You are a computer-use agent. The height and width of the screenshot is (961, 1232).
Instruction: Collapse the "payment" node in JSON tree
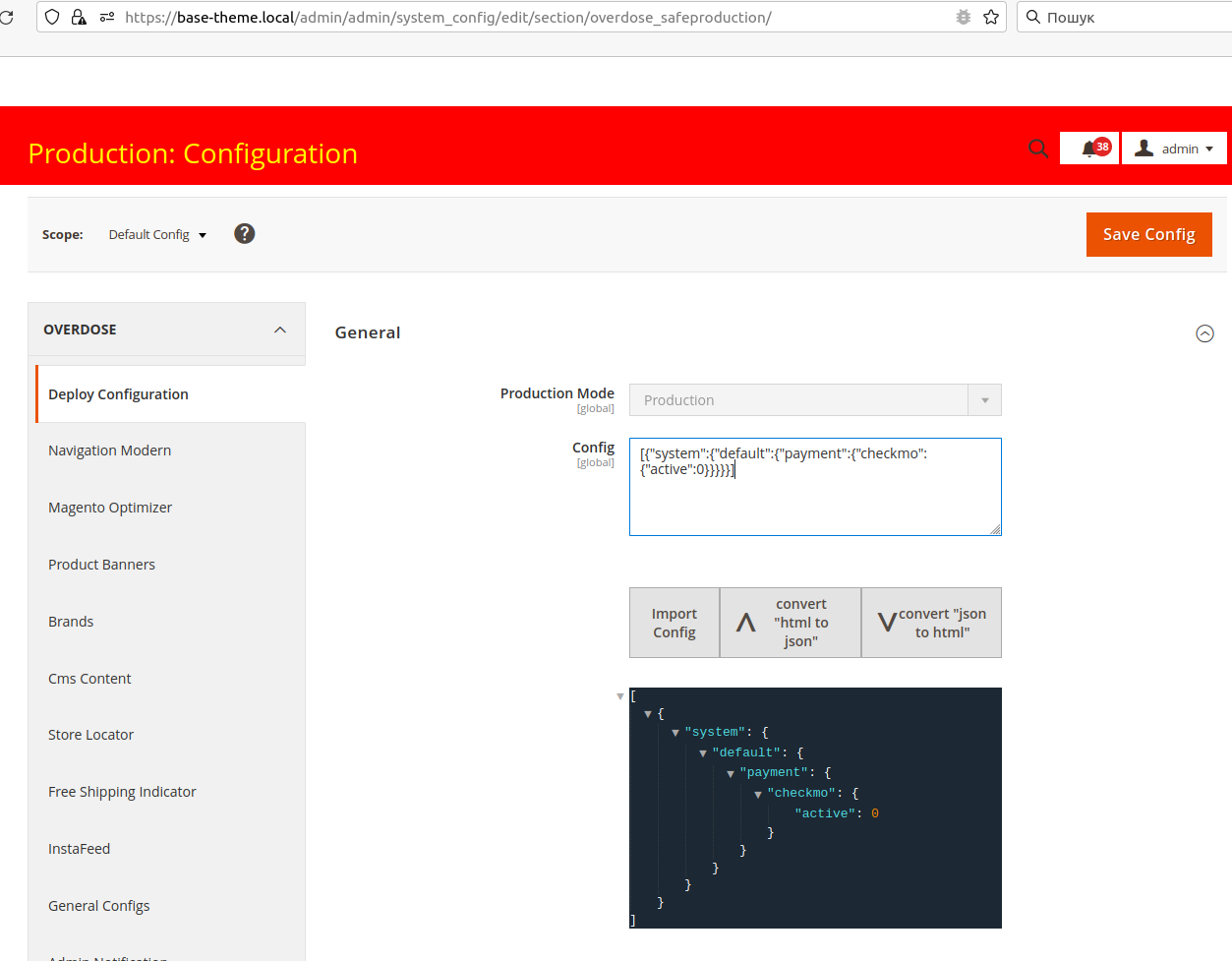[x=731, y=774]
